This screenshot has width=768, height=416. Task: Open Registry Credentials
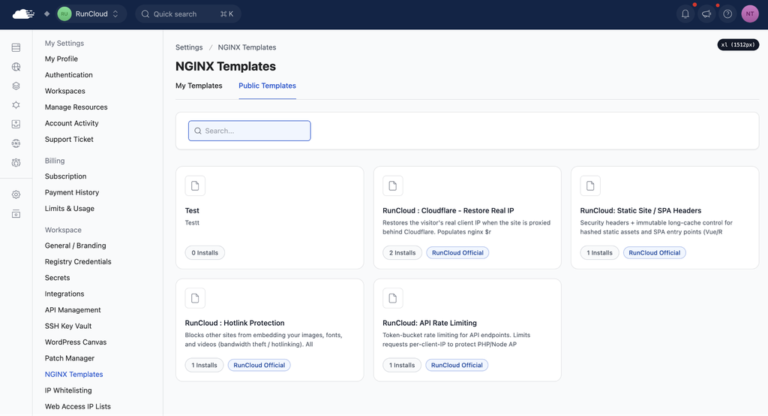click(x=78, y=262)
